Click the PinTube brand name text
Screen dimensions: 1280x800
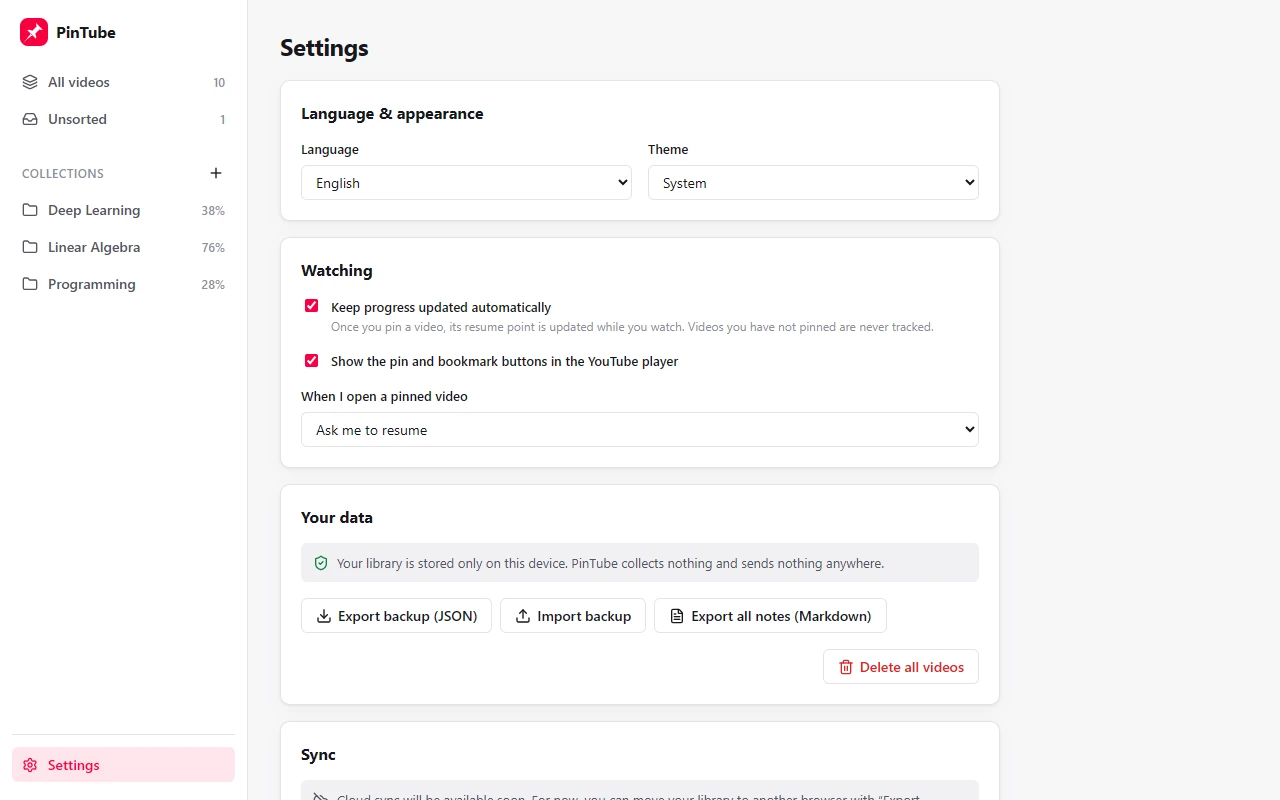tap(86, 32)
